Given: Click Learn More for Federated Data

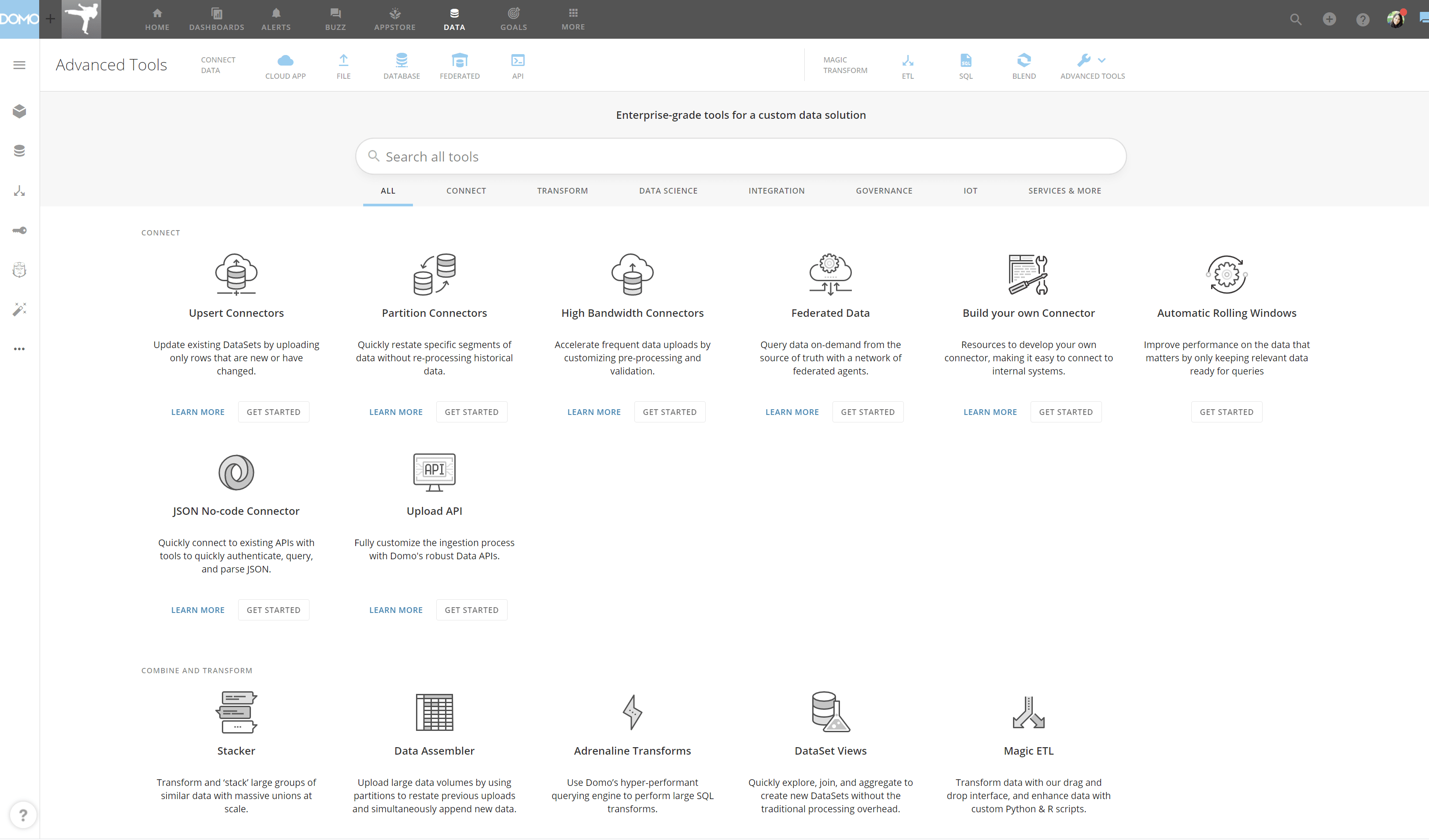Looking at the screenshot, I should coord(792,412).
